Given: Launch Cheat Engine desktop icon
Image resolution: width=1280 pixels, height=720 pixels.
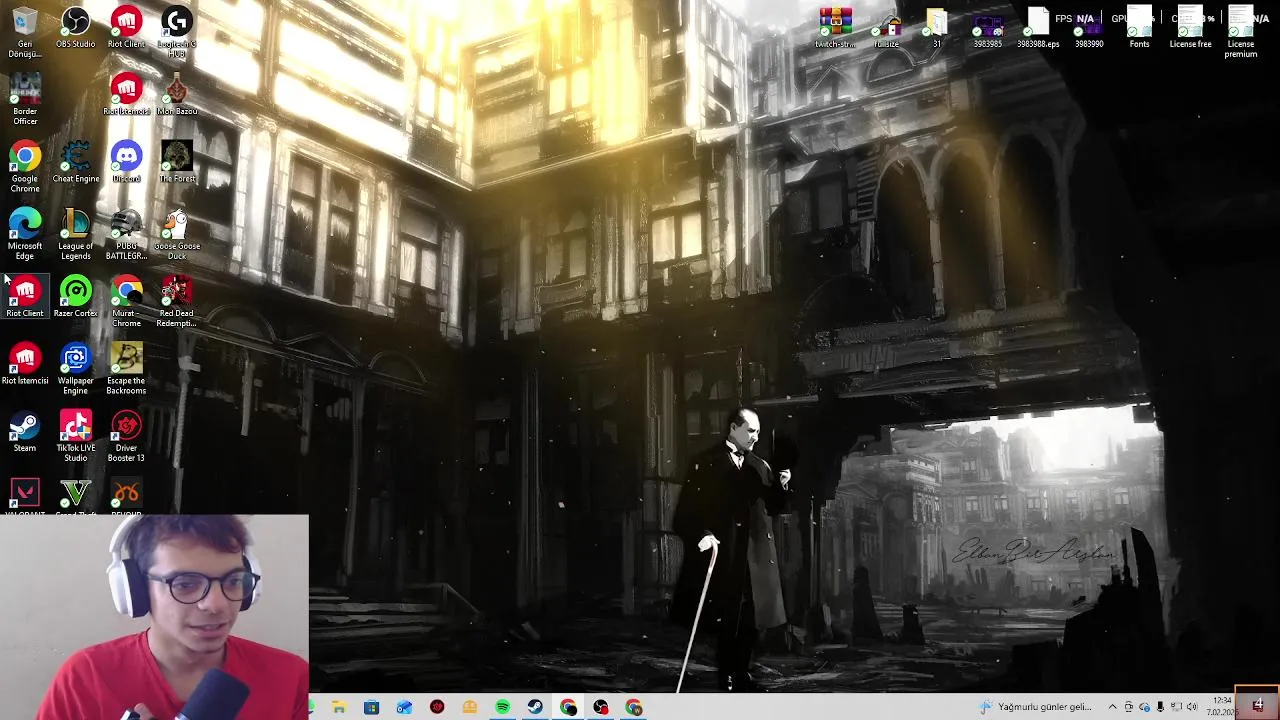Looking at the screenshot, I should point(76,162).
